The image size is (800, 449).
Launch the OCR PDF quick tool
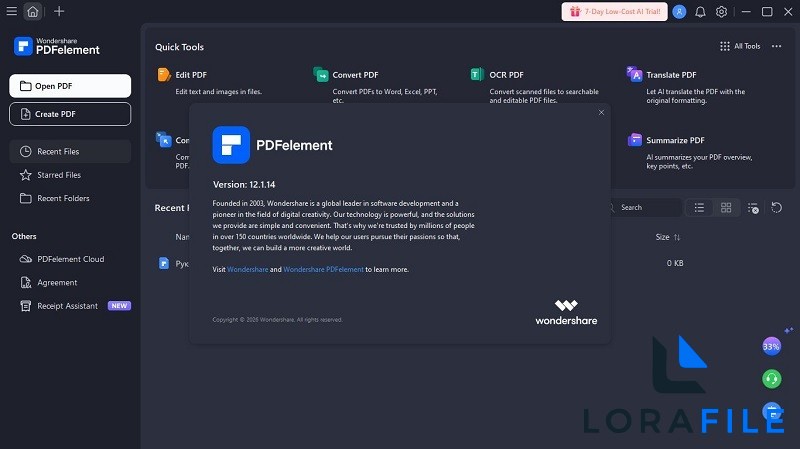[535, 85]
